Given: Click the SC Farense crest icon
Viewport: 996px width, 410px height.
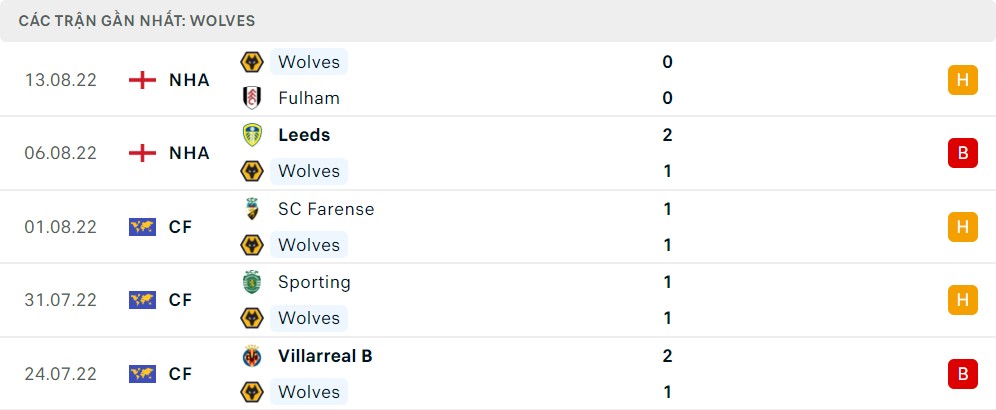Looking at the screenshot, I should coord(252,208).
